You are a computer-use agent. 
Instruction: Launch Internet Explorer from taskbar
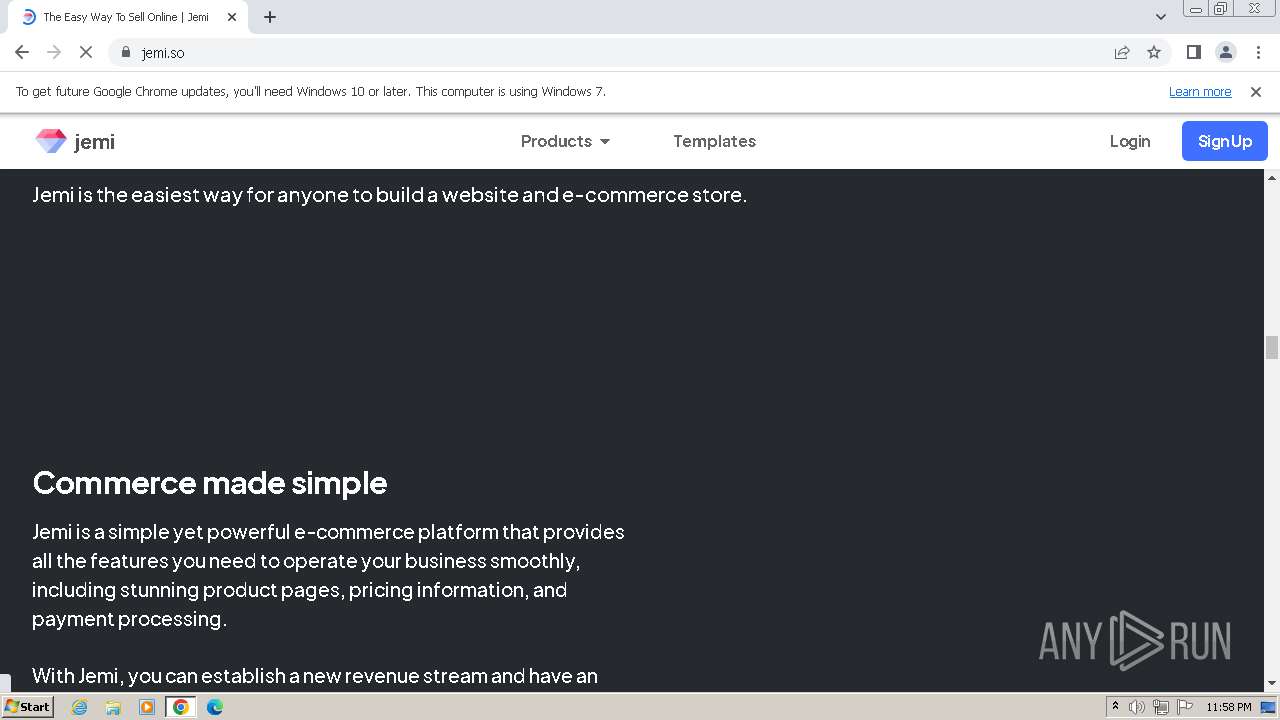pyautogui.click(x=80, y=707)
